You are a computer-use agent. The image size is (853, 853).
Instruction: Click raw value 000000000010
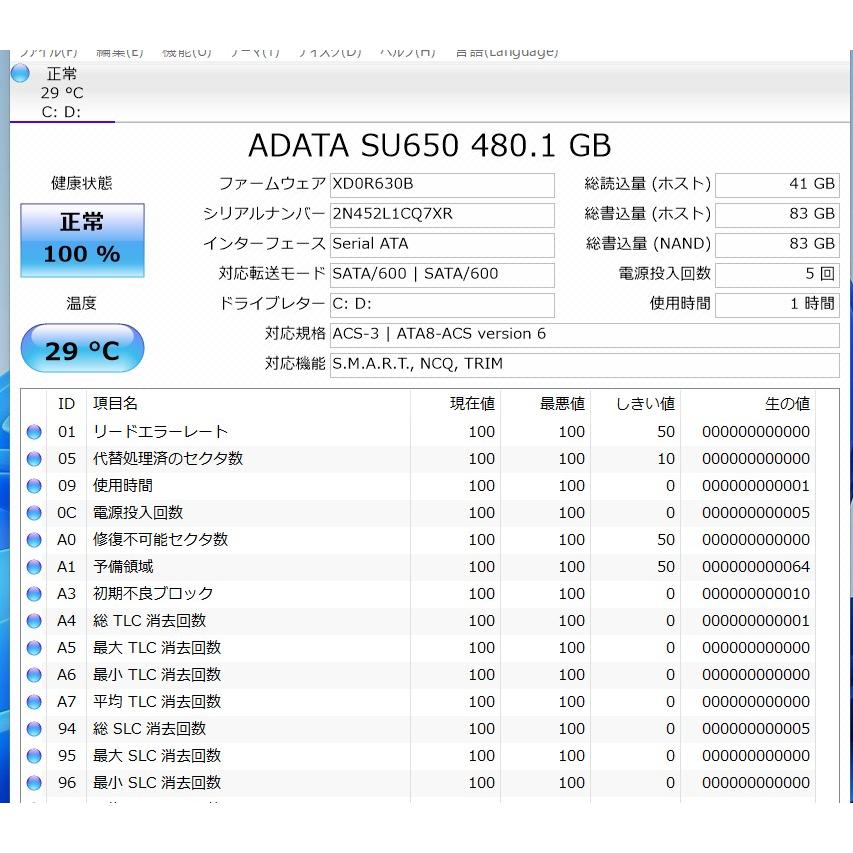tap(756, 594)
